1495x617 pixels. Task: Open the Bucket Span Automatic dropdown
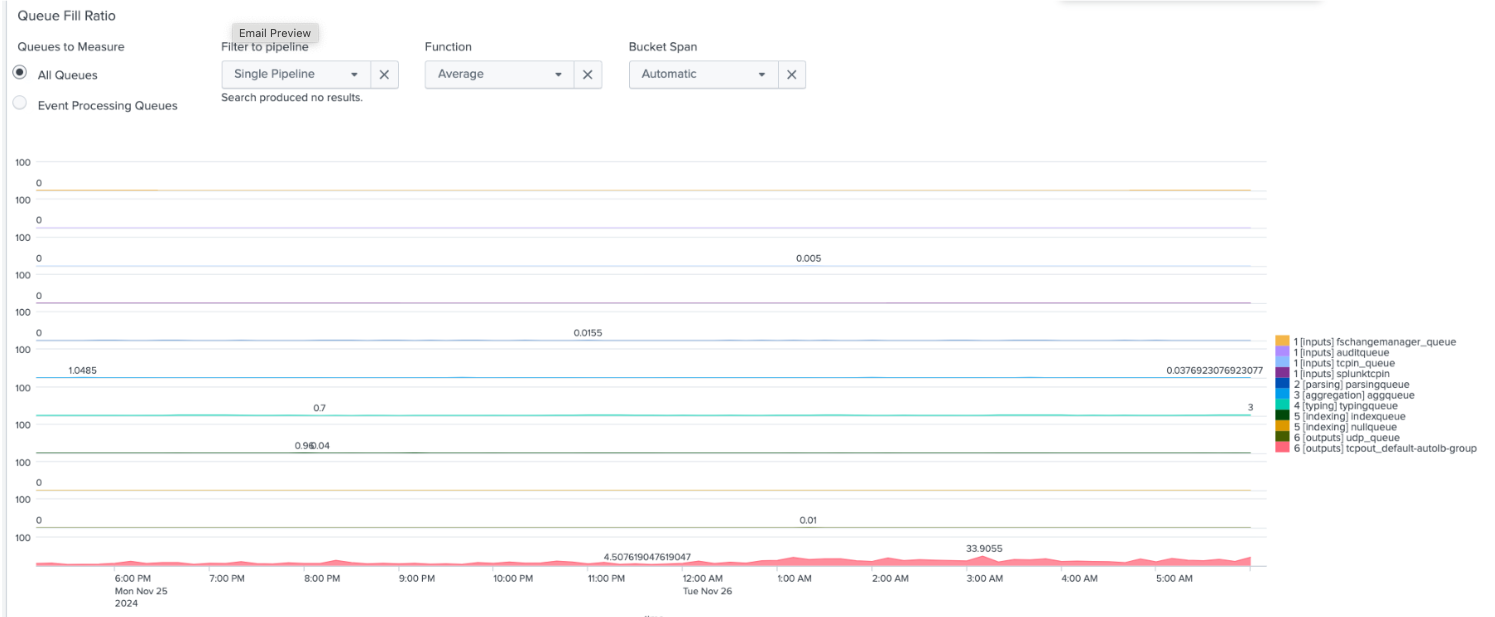click(703, 74)
